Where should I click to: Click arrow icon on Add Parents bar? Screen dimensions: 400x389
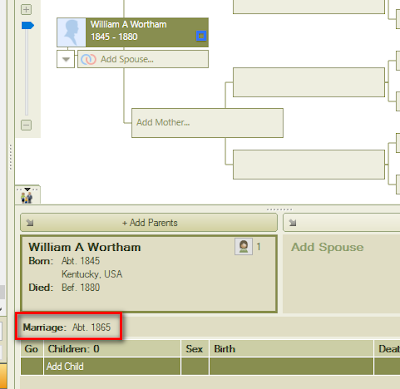(30, 223)
